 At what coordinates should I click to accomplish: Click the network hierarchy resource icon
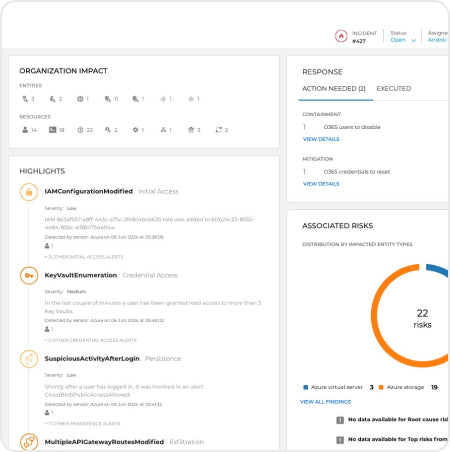163,130
